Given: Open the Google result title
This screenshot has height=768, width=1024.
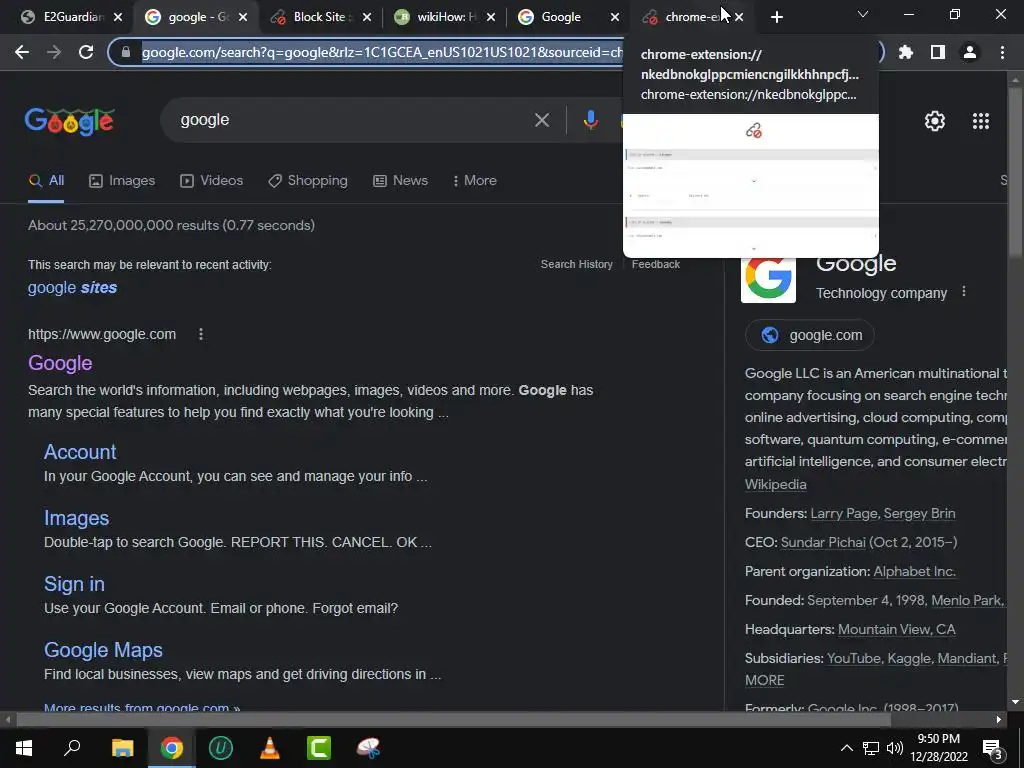Looking at the screenshot, I should [x=60, y=363].
